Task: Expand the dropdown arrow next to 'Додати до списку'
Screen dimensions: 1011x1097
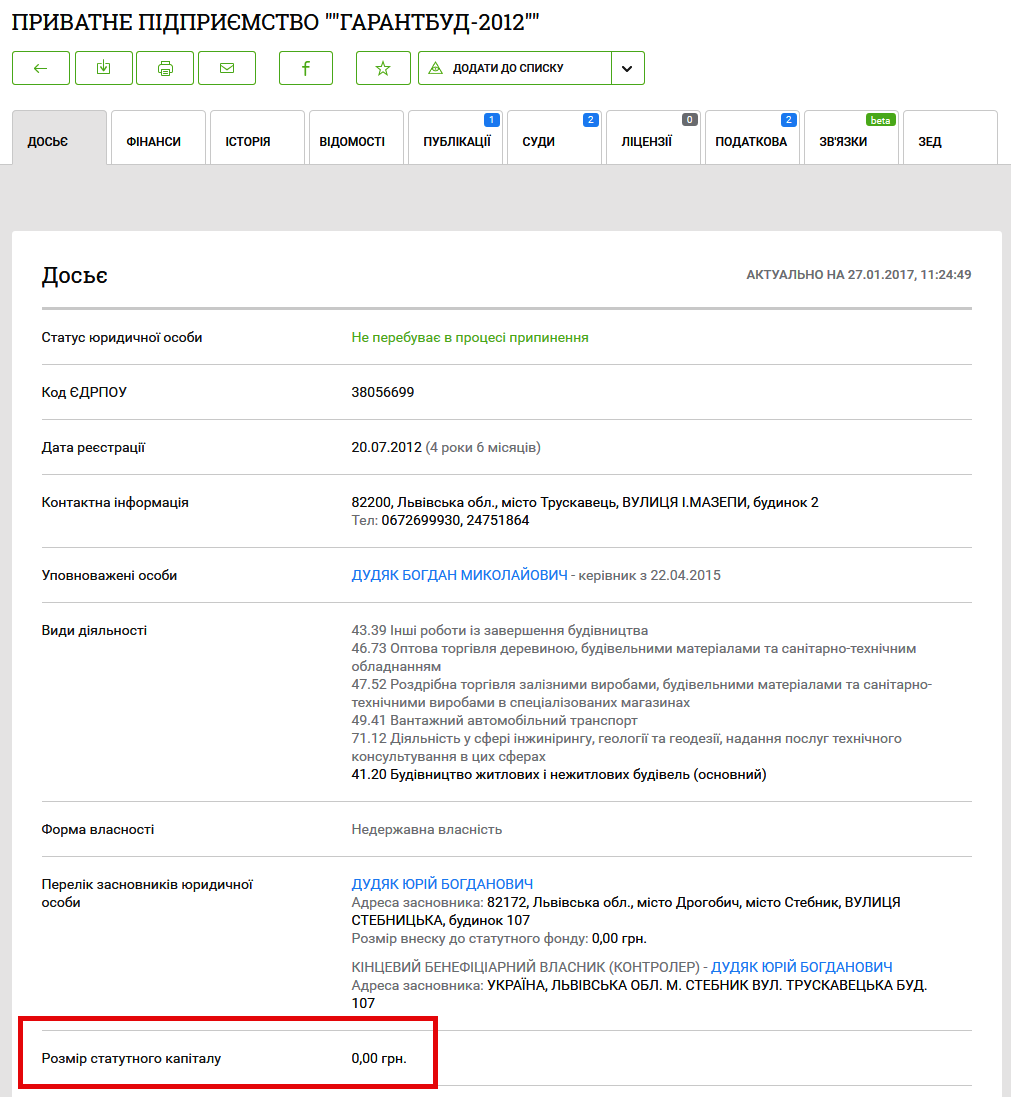Action: [x=627, y=68]
